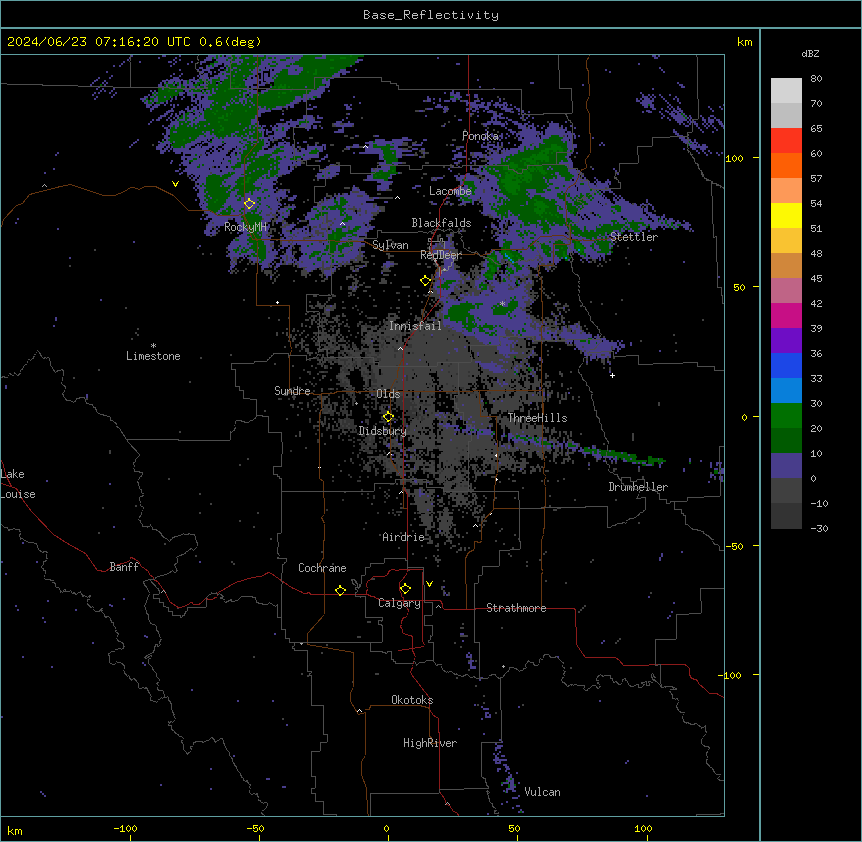Viewport: 862px width, 842px height.
Task: Click the dBZ legend heading
Action: coord(810,53)
